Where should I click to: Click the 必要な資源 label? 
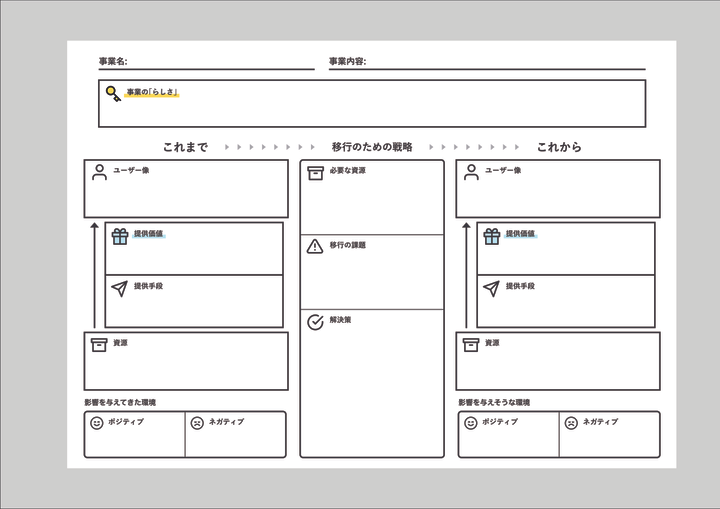coord(348,170)
